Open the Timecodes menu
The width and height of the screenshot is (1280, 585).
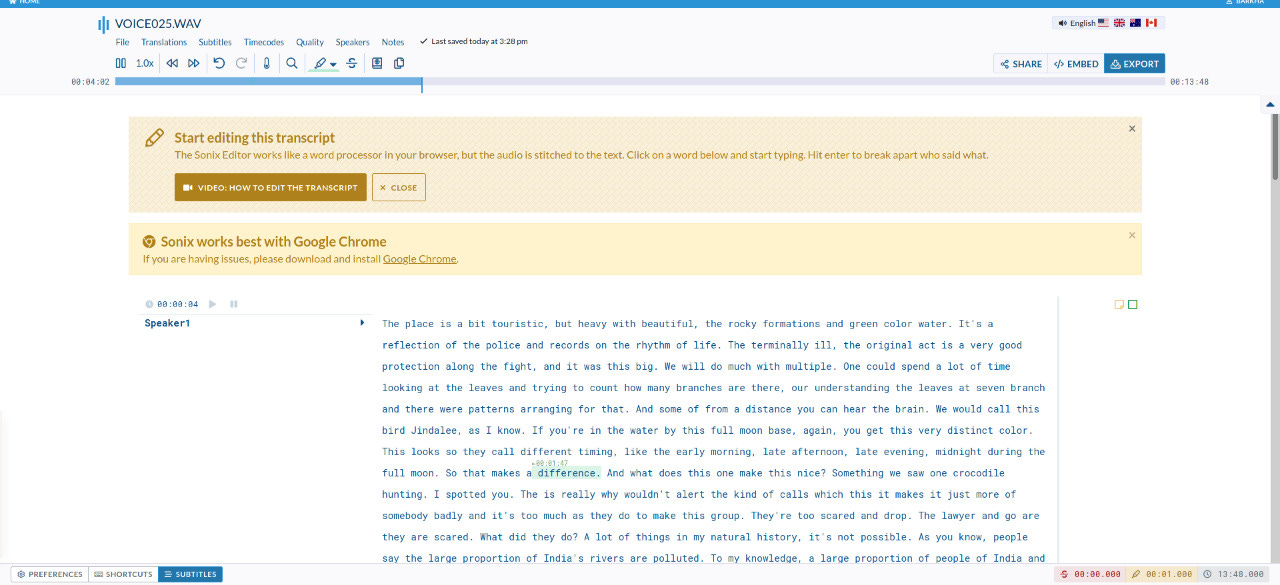coord(264,42)
